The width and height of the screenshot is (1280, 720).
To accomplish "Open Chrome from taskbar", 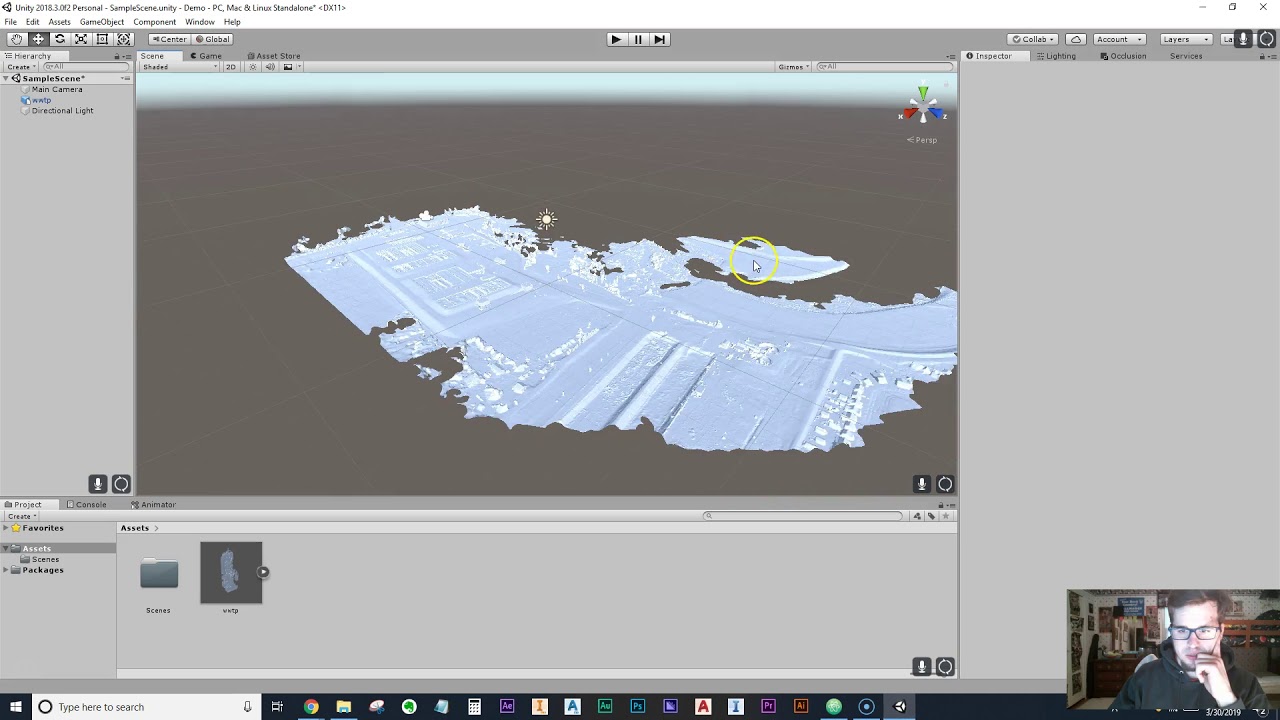I will [x=311, y=707].
